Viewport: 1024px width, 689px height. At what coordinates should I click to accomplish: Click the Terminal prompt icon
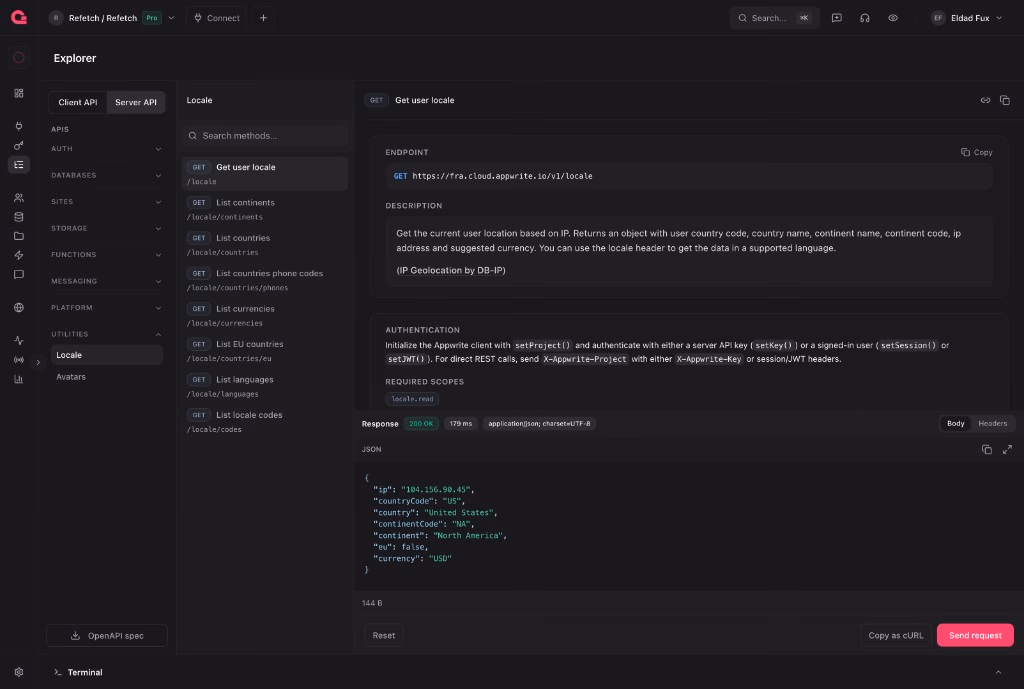pyautogui.click(x=57, y=672)
